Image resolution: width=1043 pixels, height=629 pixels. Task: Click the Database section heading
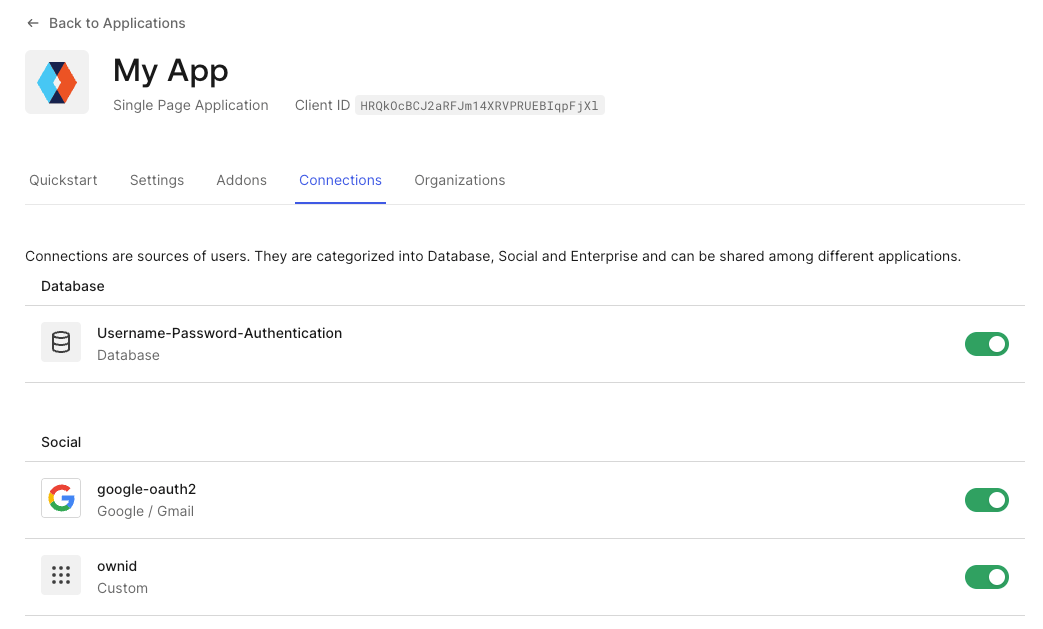[73, 286]
